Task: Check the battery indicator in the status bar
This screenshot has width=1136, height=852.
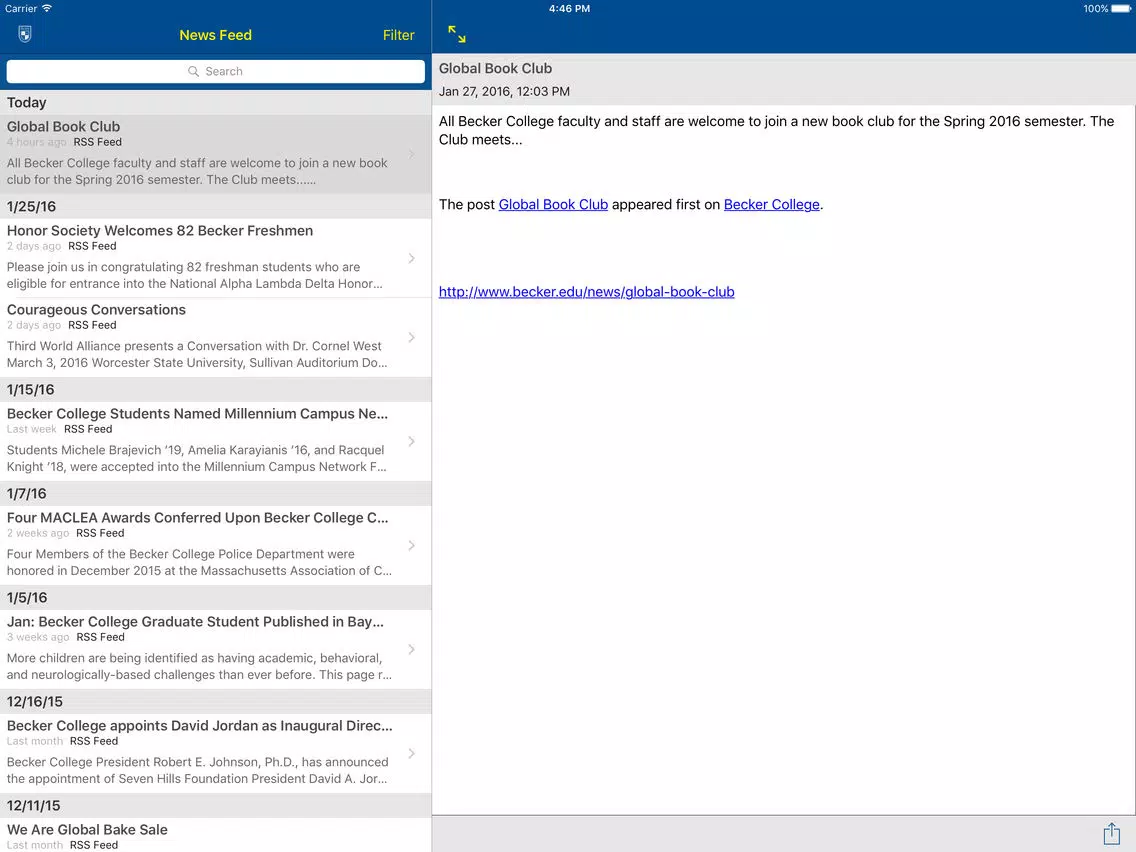Action: pos(1119,9)
